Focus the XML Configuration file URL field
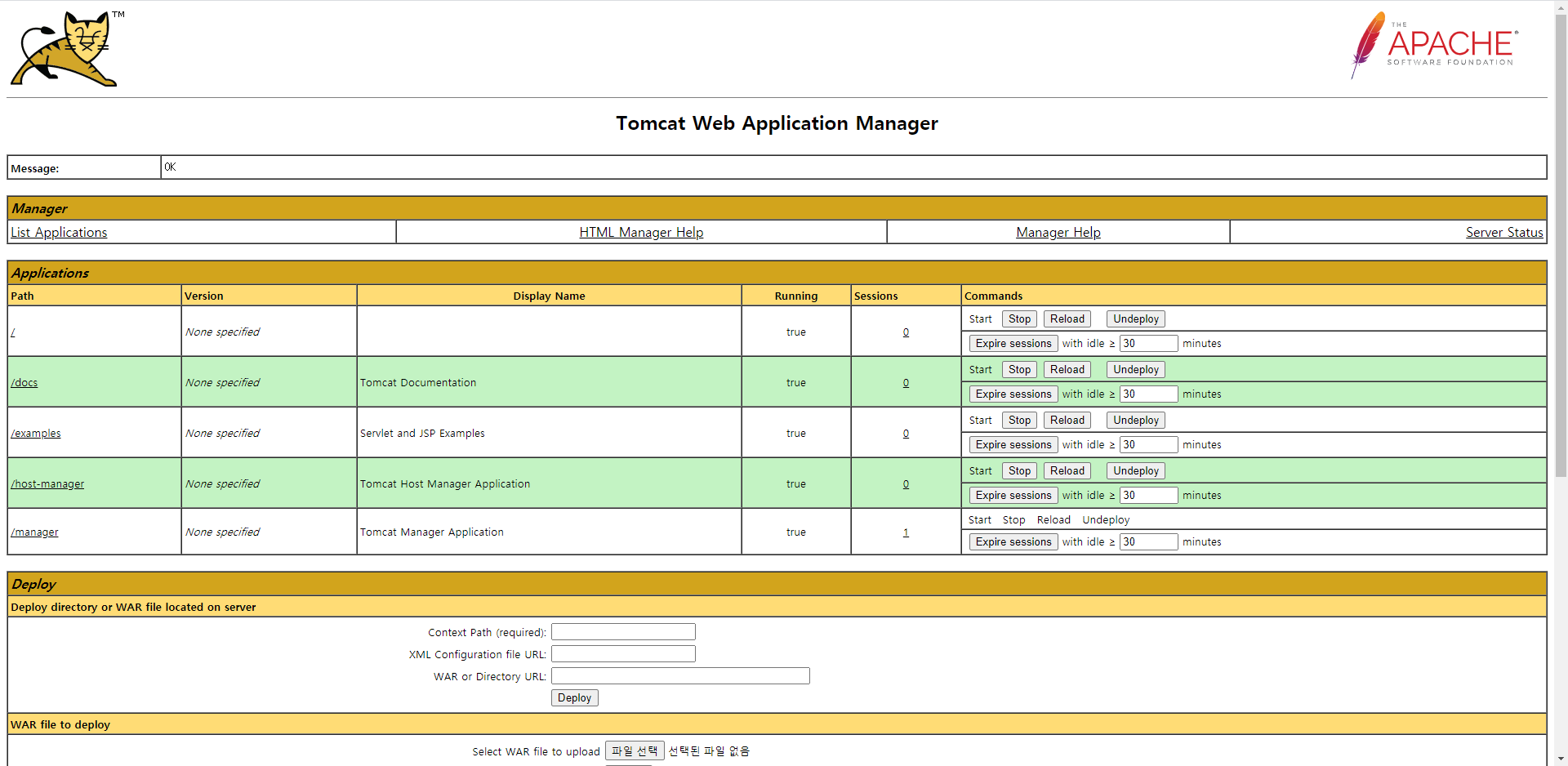Screen dimensions: 1568x766 623,654
